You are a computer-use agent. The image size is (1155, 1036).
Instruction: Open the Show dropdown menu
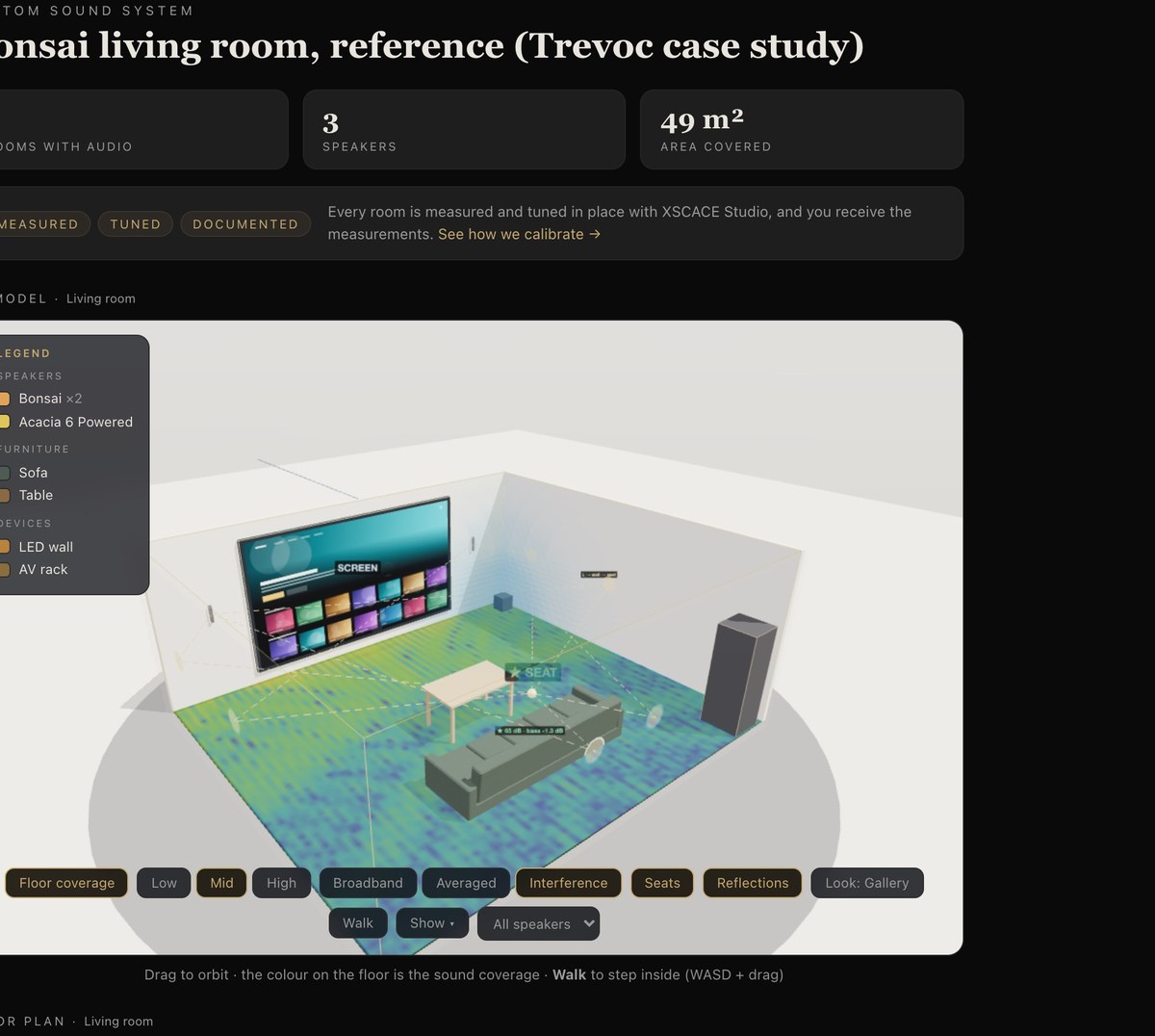[x=432, y=923]
